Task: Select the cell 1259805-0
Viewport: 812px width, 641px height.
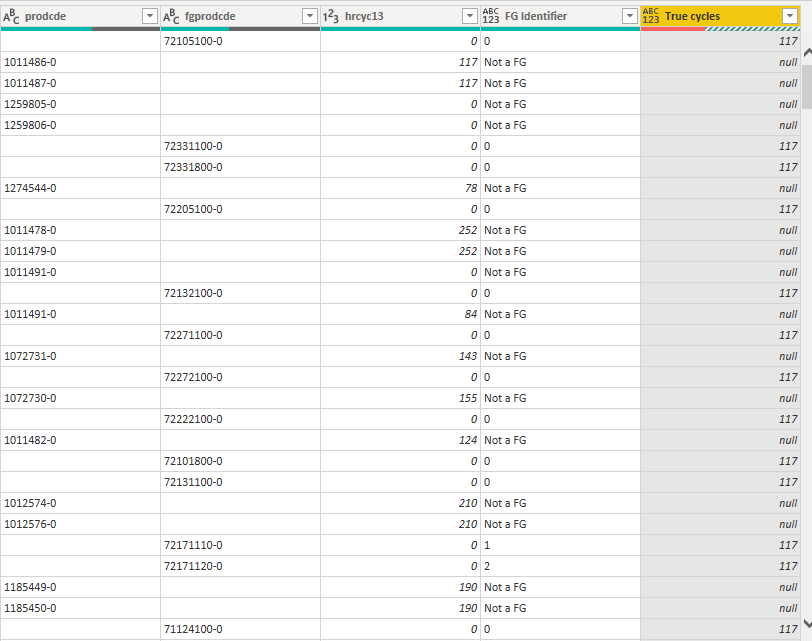Action: pyautogui.click(x=80, y=104)
